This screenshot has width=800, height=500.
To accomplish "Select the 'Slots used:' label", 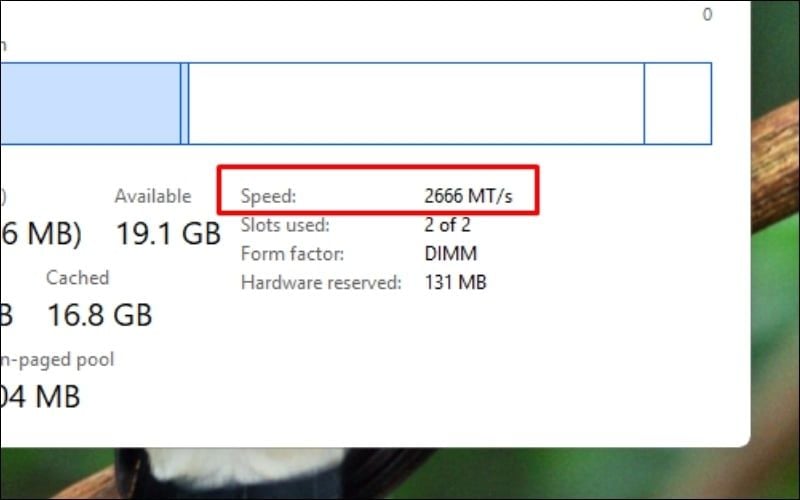I will (285, 225).
